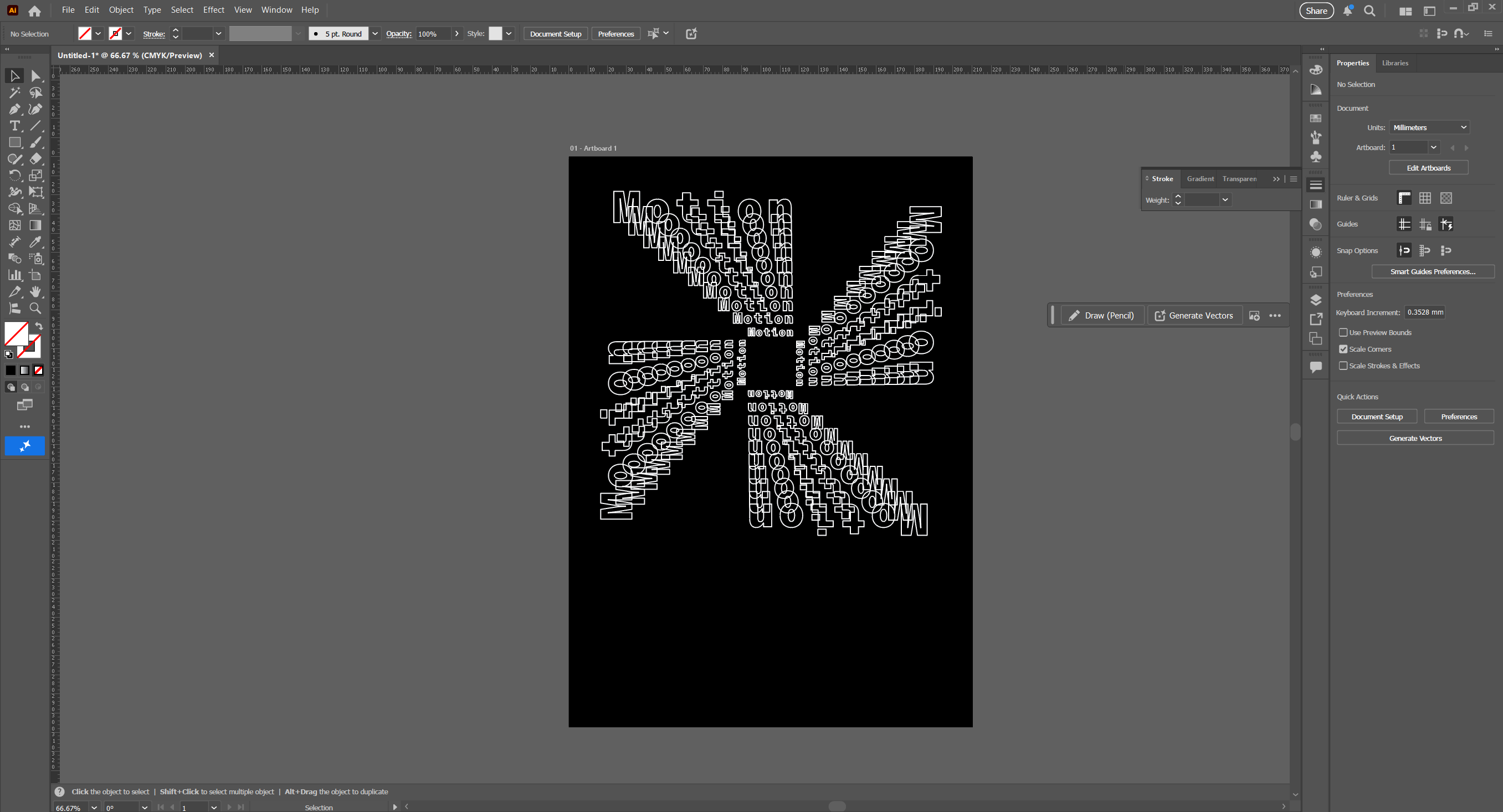Open the Units dropdown
This screenshot has width=1503, height=812.
pyautogui.click(x=1429, y=127)
